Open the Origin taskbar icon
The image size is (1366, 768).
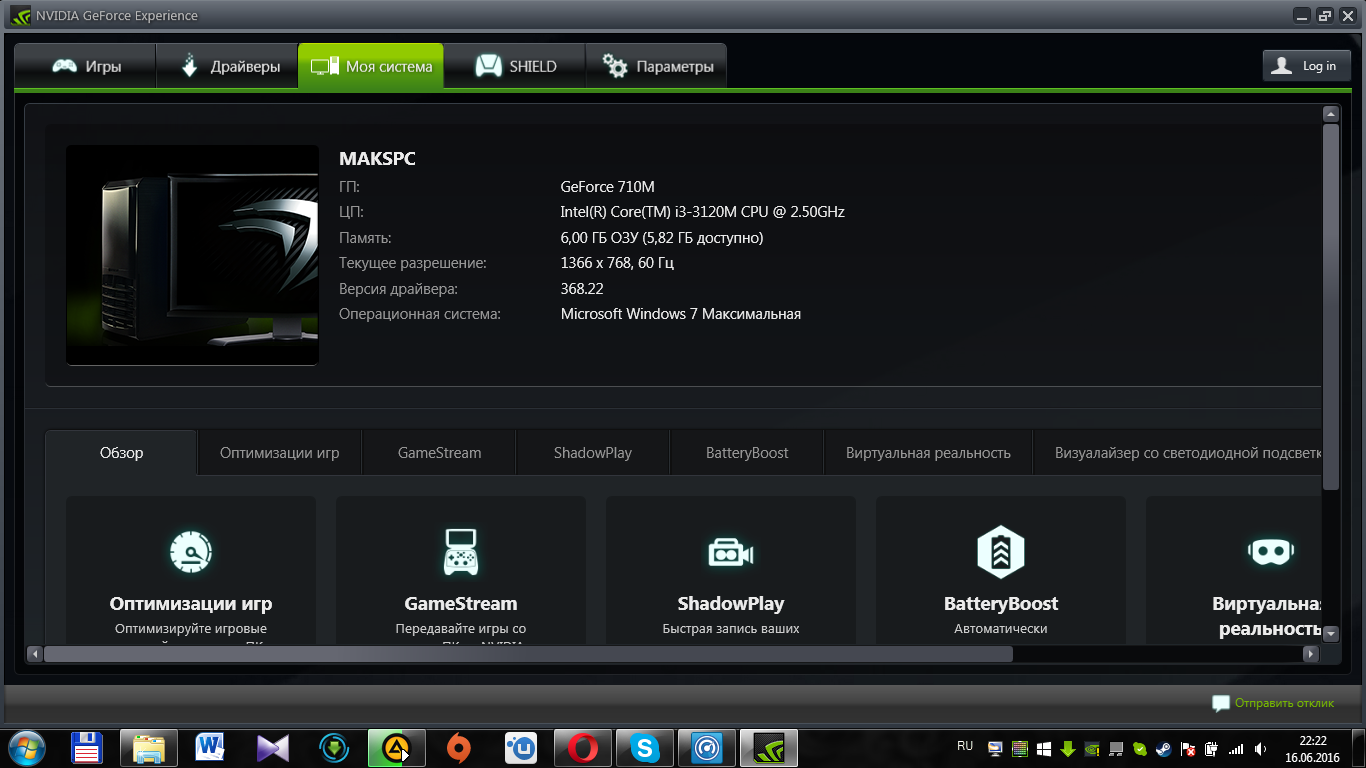click(x=459, y=748)
